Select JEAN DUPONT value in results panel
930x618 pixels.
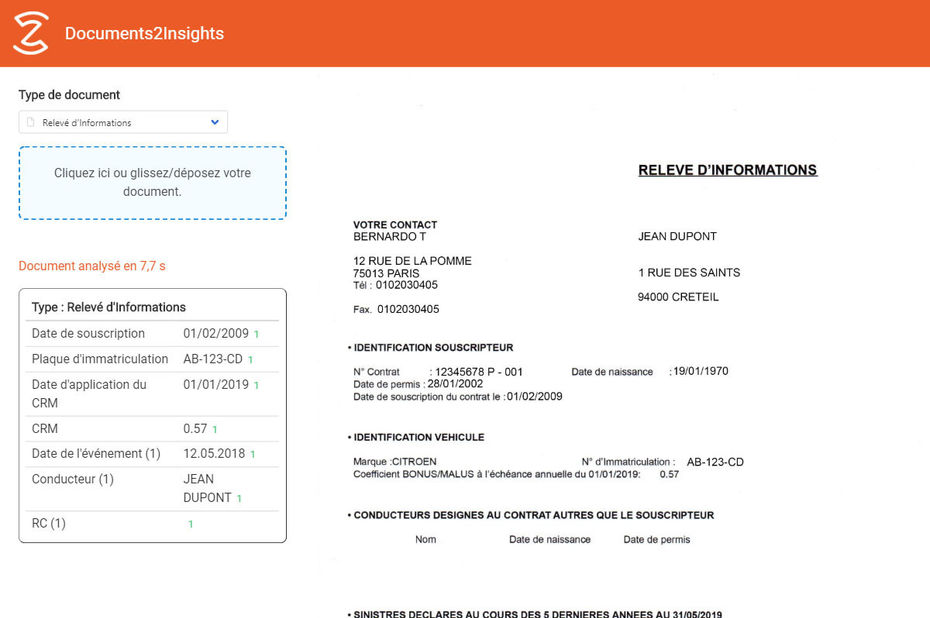tap(207, 488)
